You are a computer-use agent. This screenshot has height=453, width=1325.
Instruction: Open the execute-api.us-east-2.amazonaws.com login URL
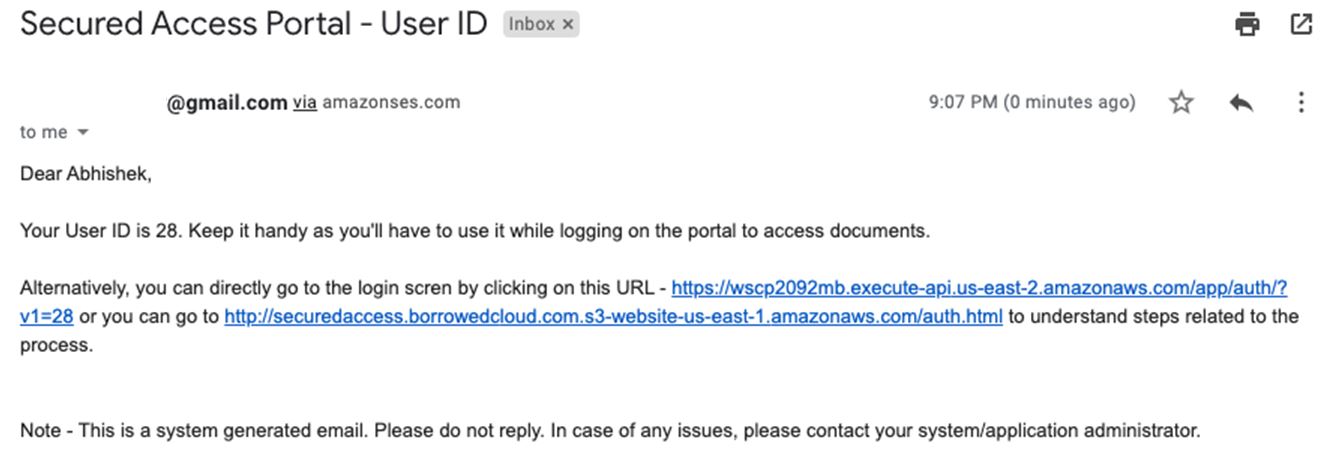coord(979,288)
